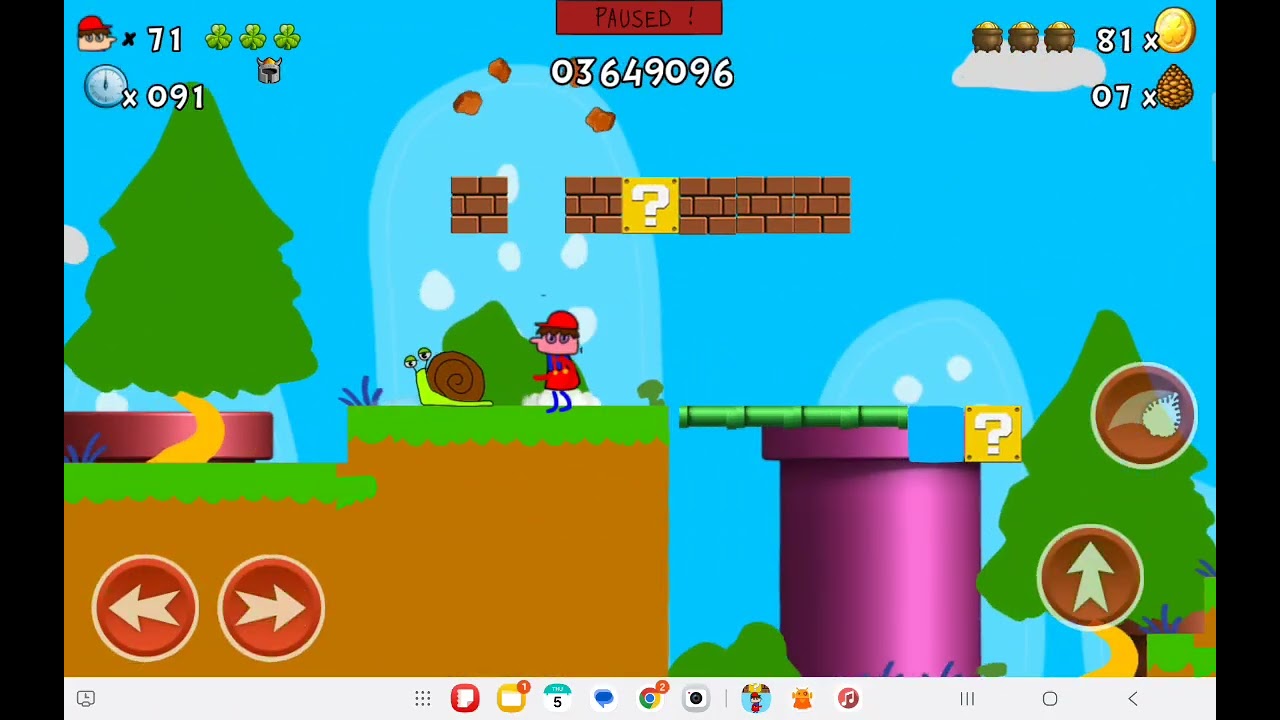Screen dimensions: 1280x720
Task: Tap the jump up-arrow button
Action: tap(1090, 577)
